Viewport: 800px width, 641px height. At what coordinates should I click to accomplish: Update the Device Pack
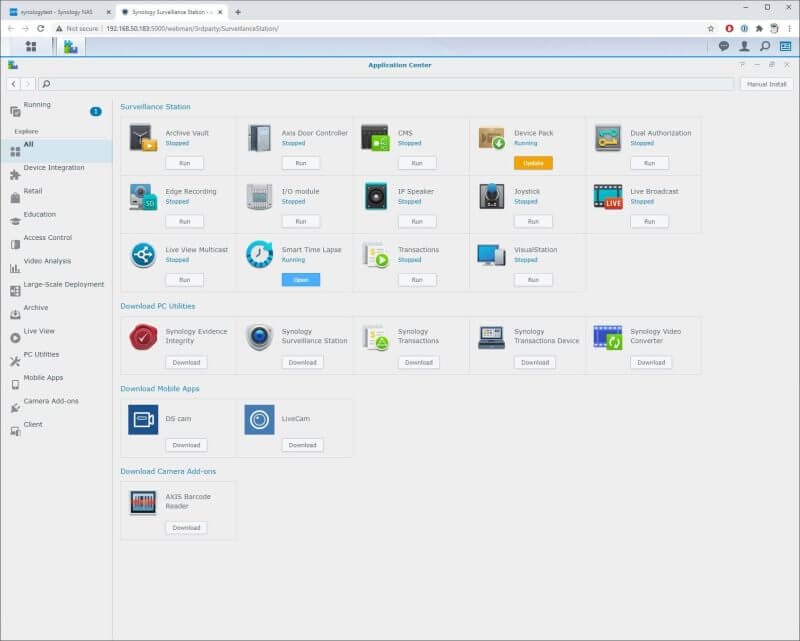(x=533, y=163)
